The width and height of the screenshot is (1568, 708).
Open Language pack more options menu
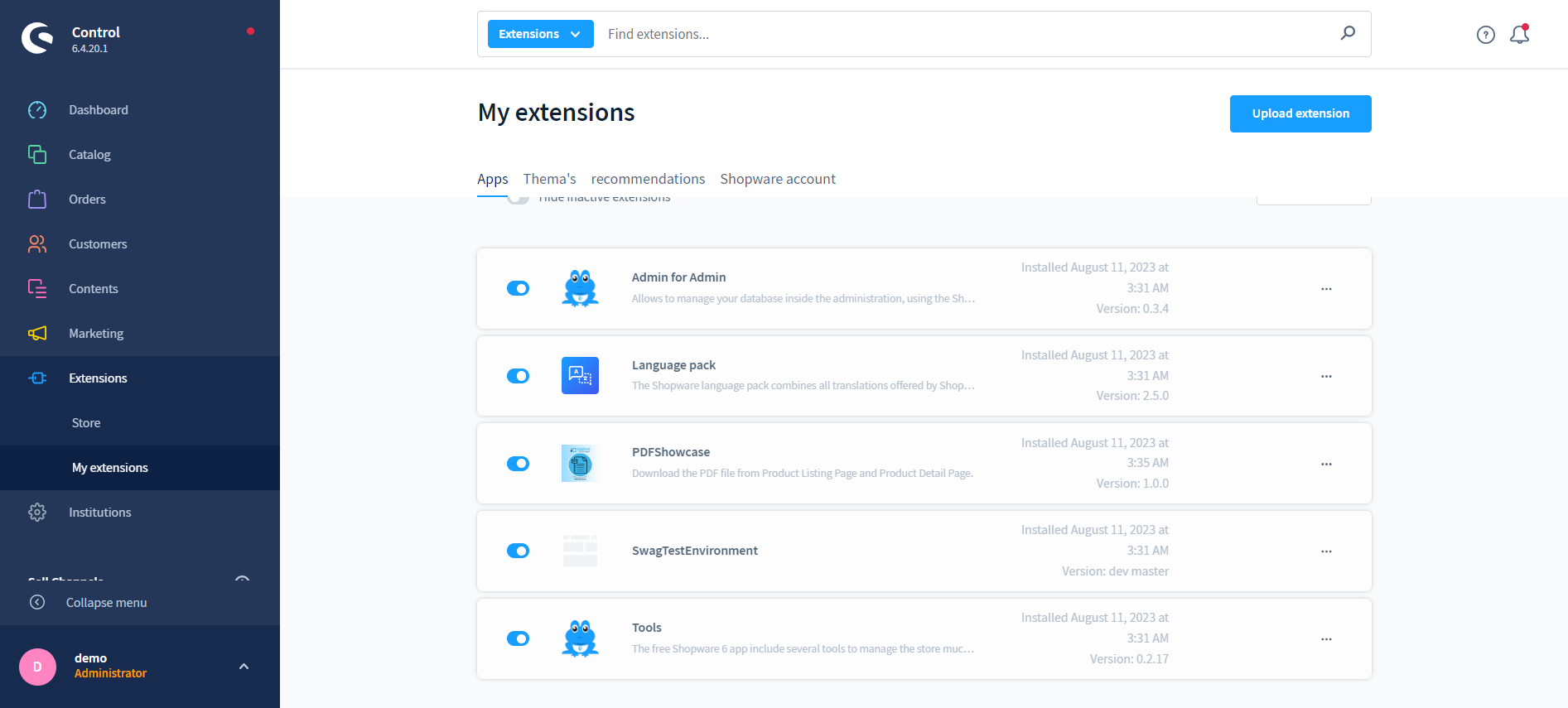click(x=1326, y=376)
